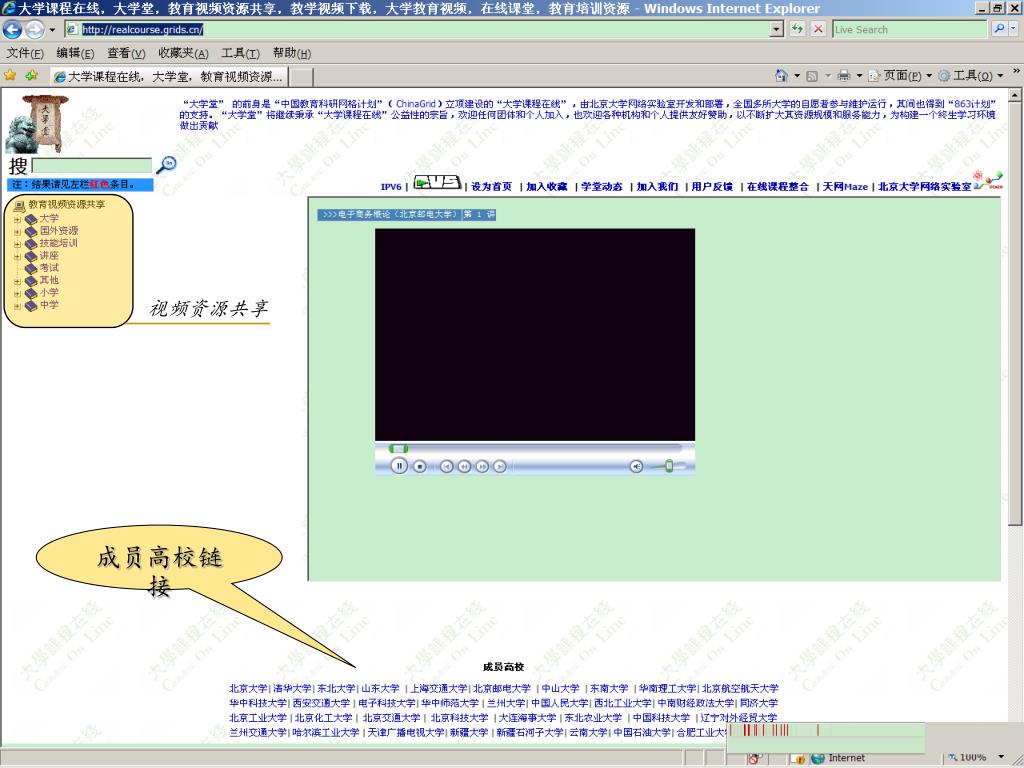Click the 清华大学 member university link

[293, 688]
